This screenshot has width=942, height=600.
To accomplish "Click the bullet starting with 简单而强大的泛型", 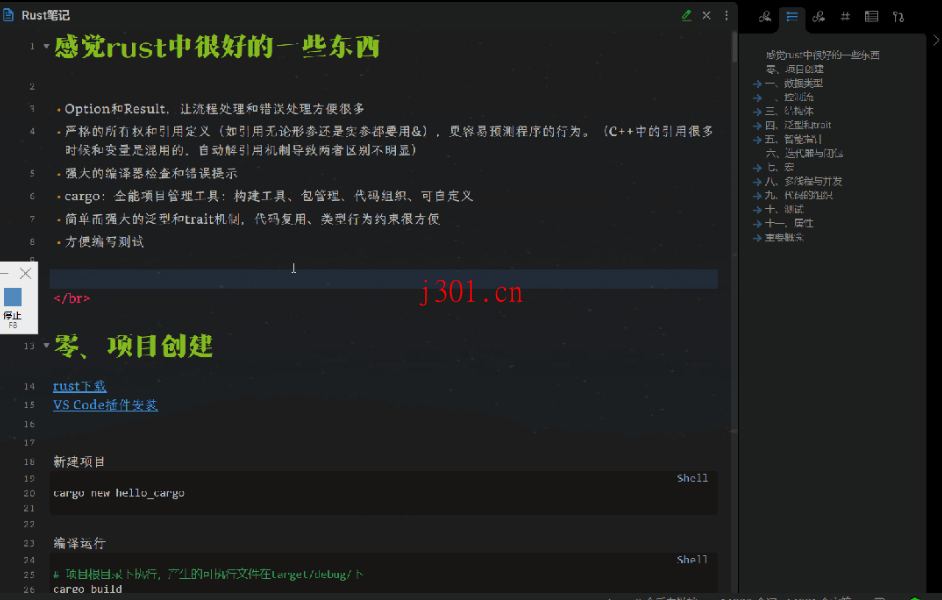I will pos(252,219).
